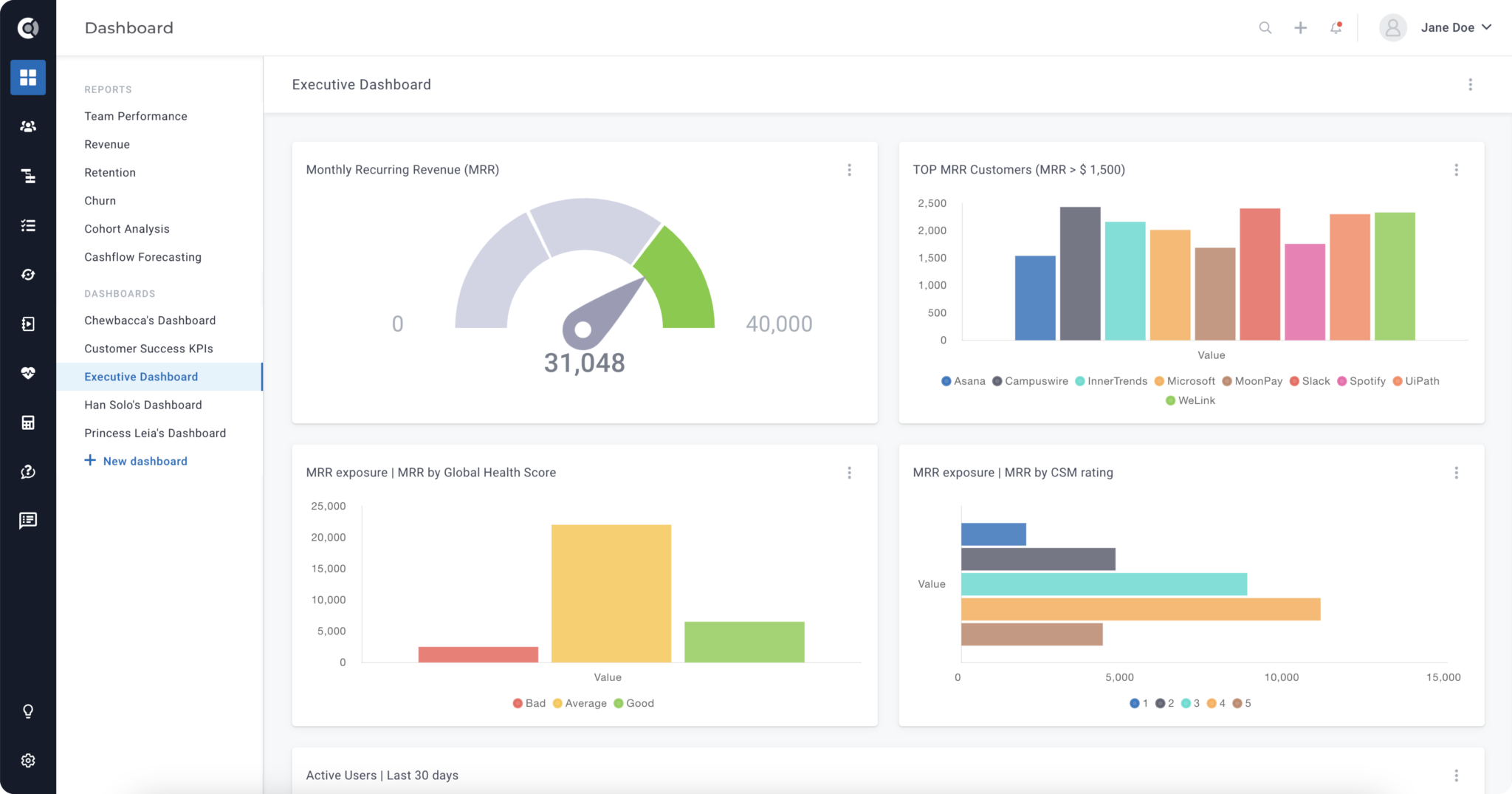This screenshot has width=1512, height=794.
Task: Switch to Han Solo's Dashboard
Action: (x=143, y=405)
